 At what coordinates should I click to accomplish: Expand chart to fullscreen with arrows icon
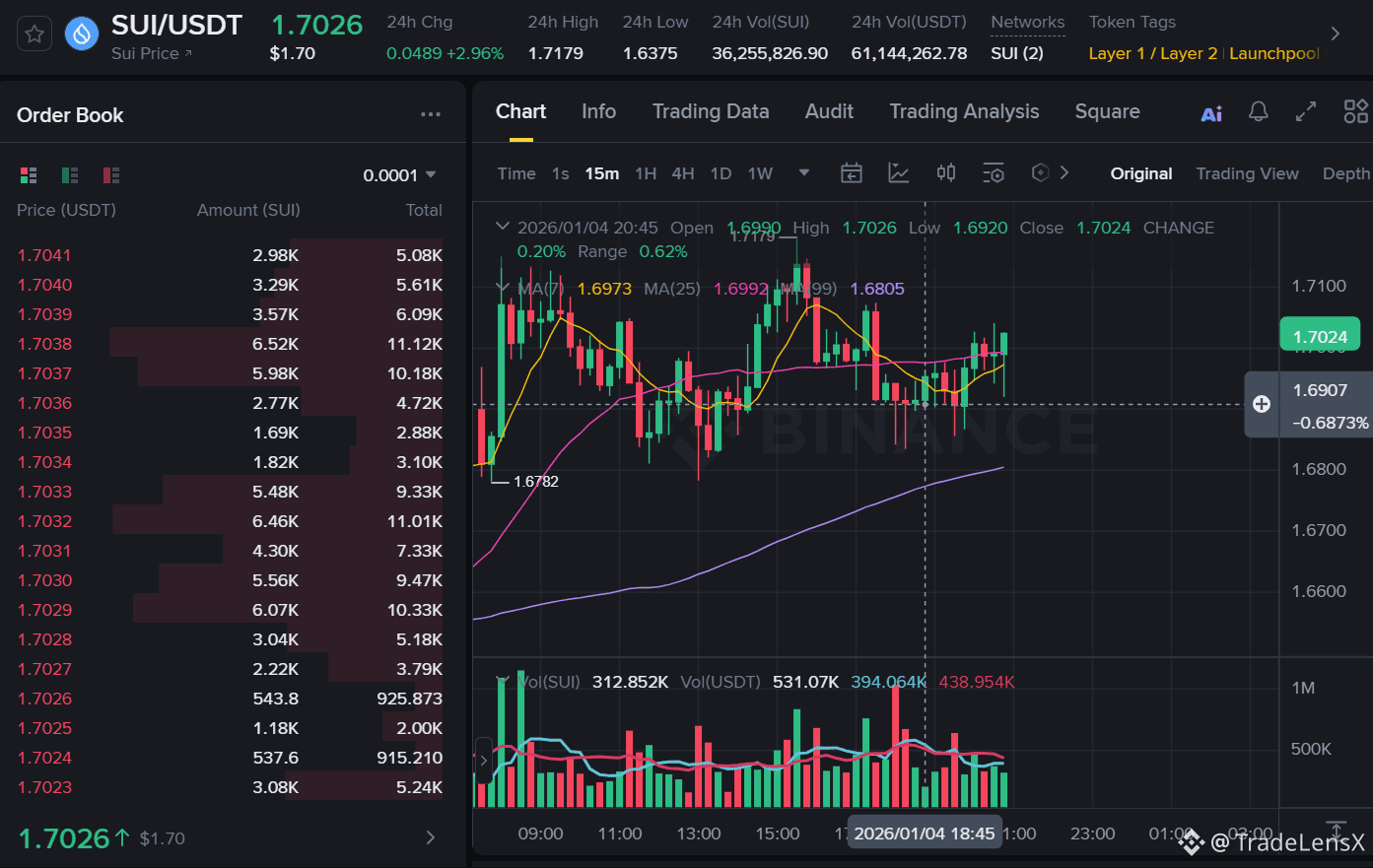point(1305,111)
